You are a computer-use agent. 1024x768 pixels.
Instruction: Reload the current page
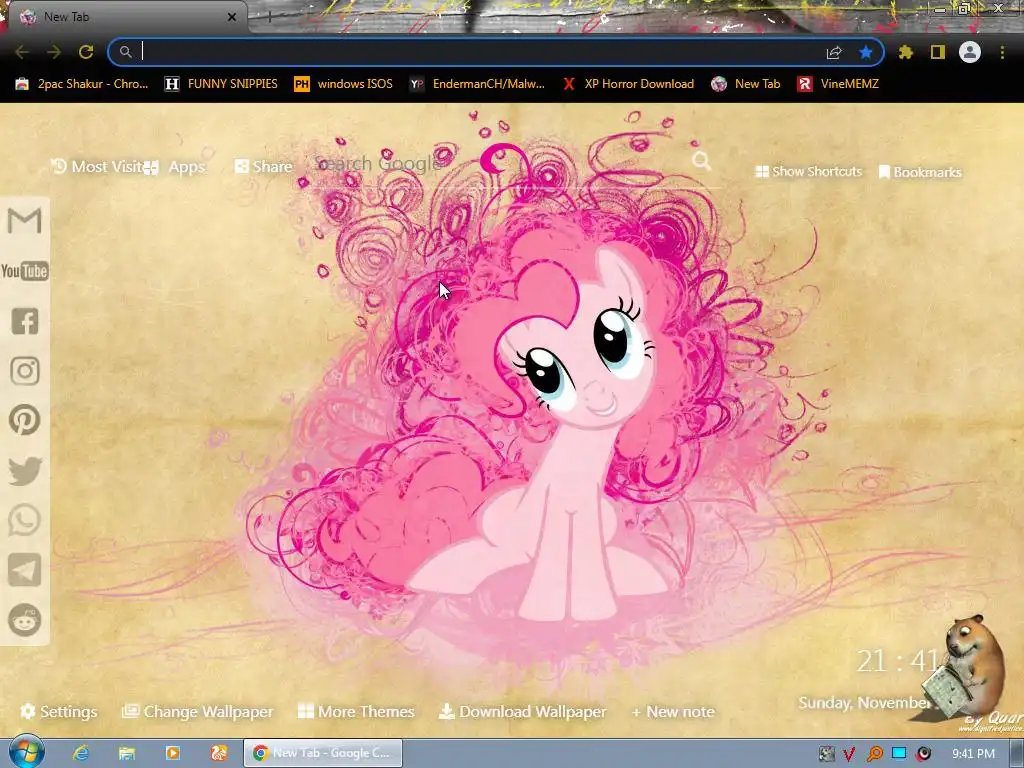(x=86, y=52)
